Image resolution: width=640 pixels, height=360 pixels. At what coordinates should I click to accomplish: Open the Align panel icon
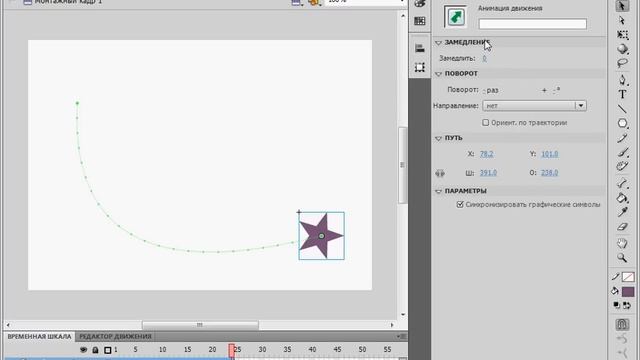[420, 48]
